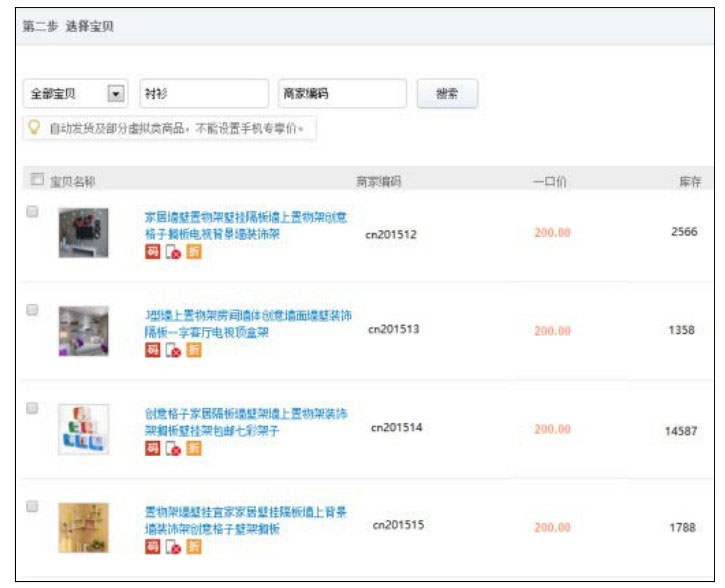The image size is (725, 588).
Task: Check the box for item cn201514
Action: coord(32,408)
